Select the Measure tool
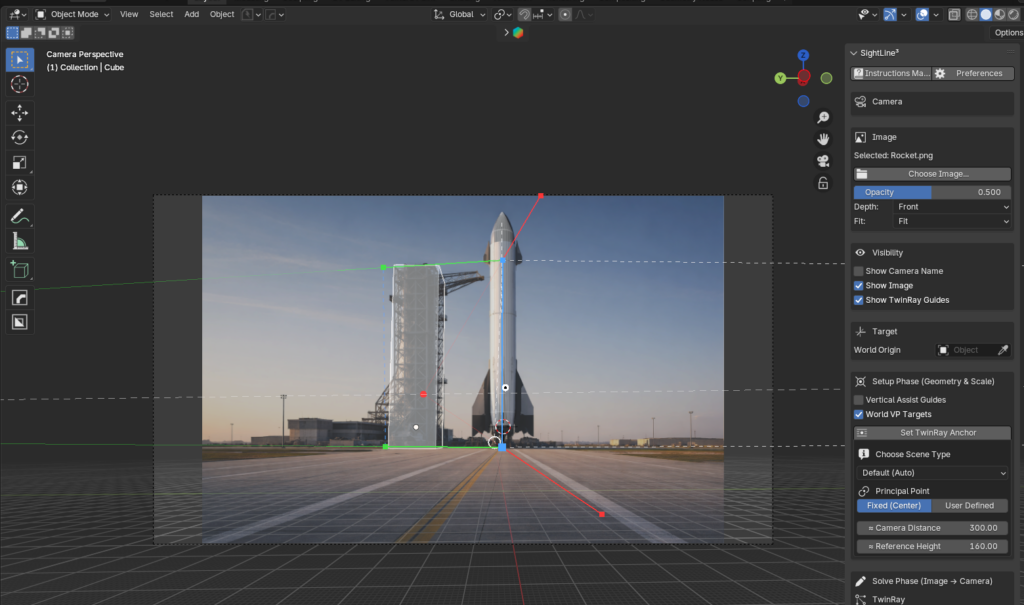 [x=20, y=241]
